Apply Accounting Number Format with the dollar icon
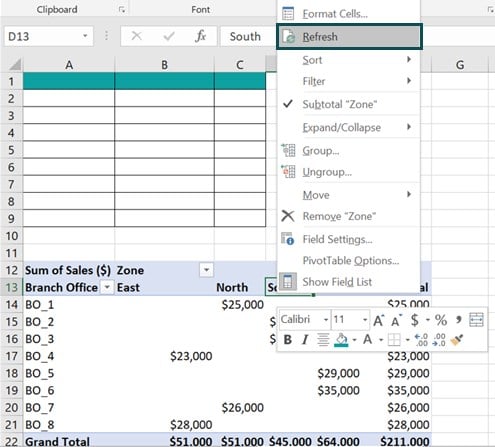This screenshot has height=447, width=495. [x=414, y=320]
